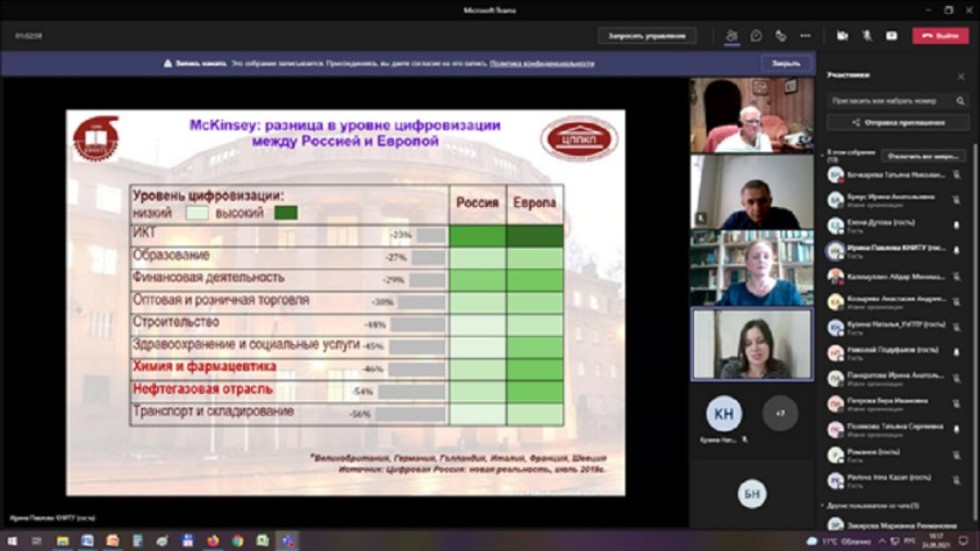Viewport: 980px width, 551px height.
Task: Click Запросить управление button
Action: 647,36
